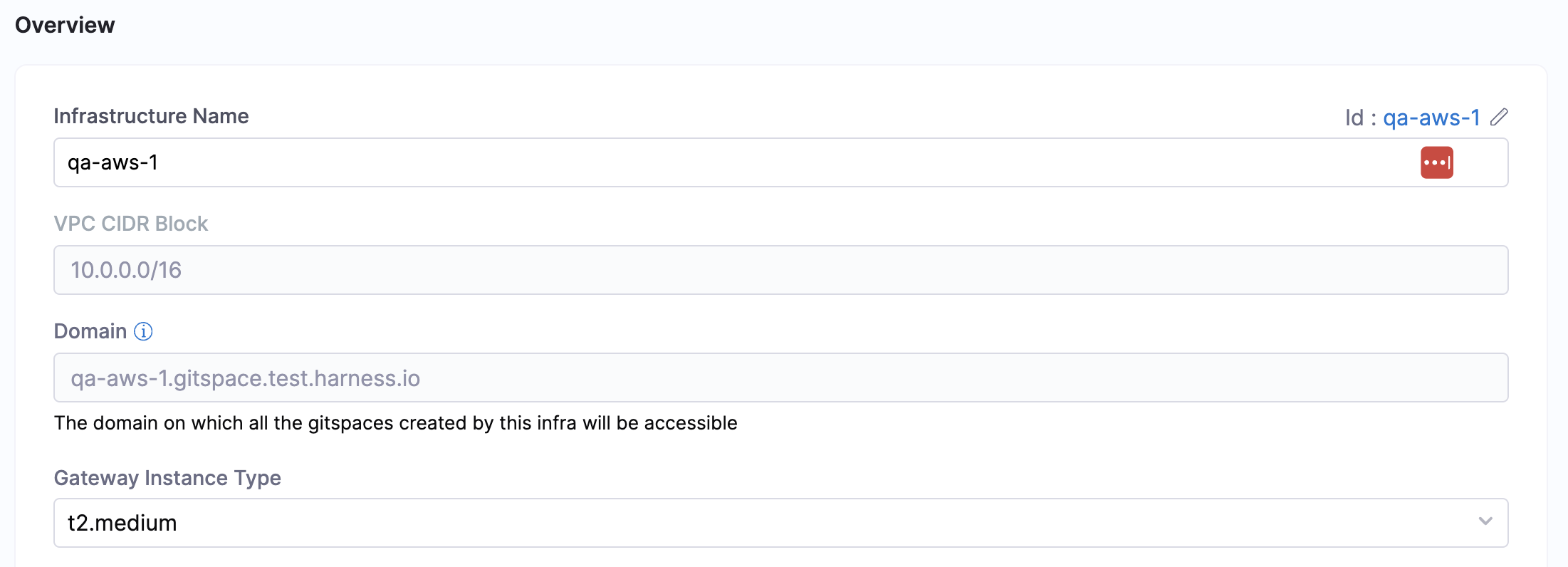Click the 10.0.0.0/16 CIDR value text
Image resolution: width=1568 pixels, height=567 pixels.
126,270
